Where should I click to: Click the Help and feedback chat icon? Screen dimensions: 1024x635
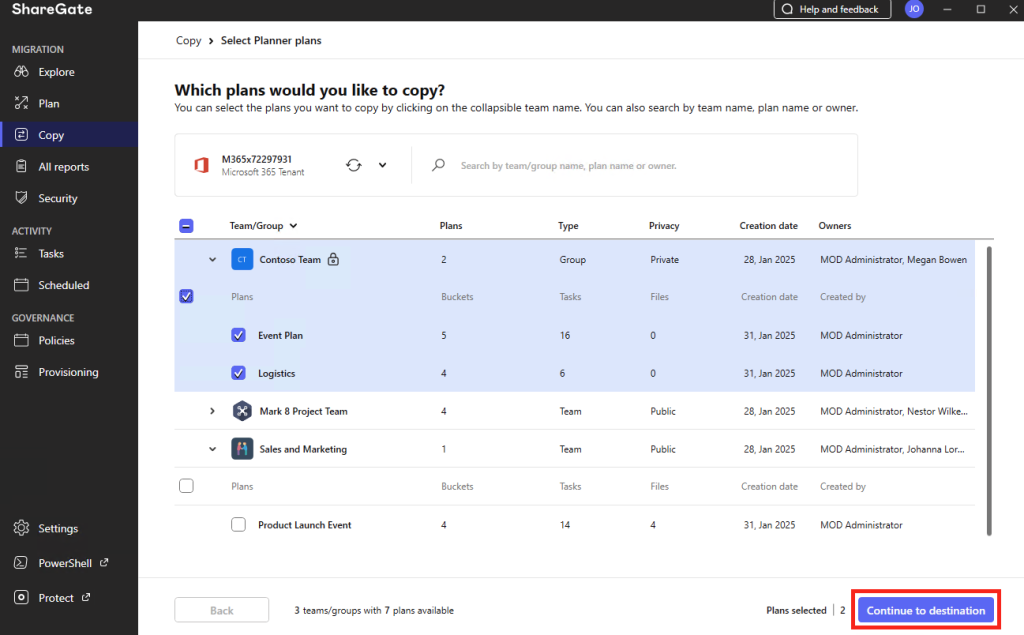point(788,9)
